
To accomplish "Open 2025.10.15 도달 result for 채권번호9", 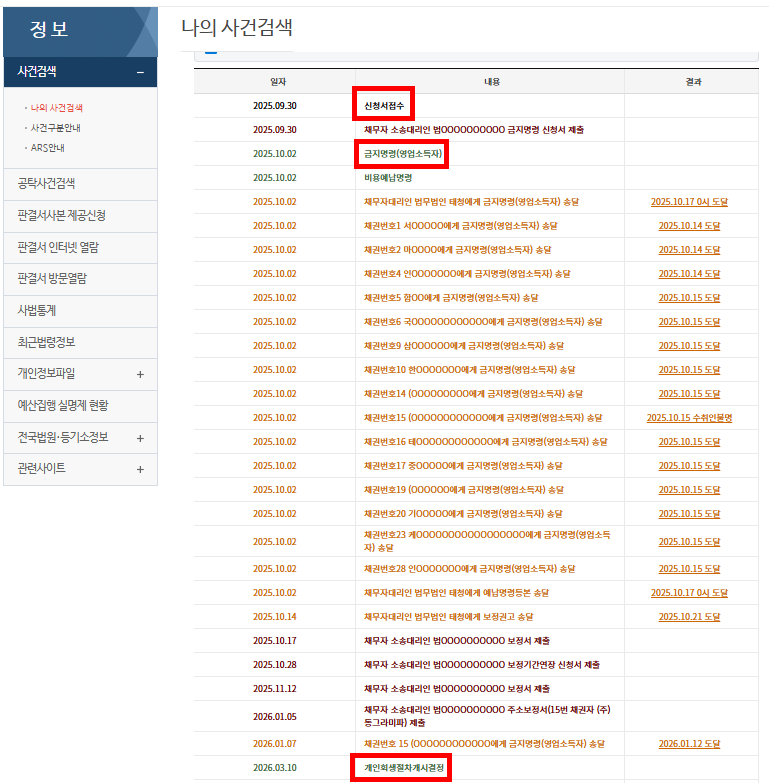I will coord(689,346).
